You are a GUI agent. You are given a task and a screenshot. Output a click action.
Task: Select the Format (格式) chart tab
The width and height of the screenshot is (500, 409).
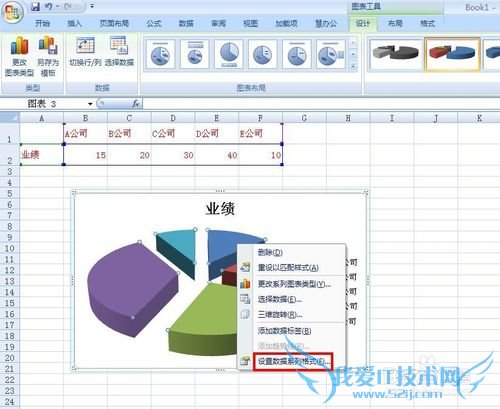tap(427, 23)
